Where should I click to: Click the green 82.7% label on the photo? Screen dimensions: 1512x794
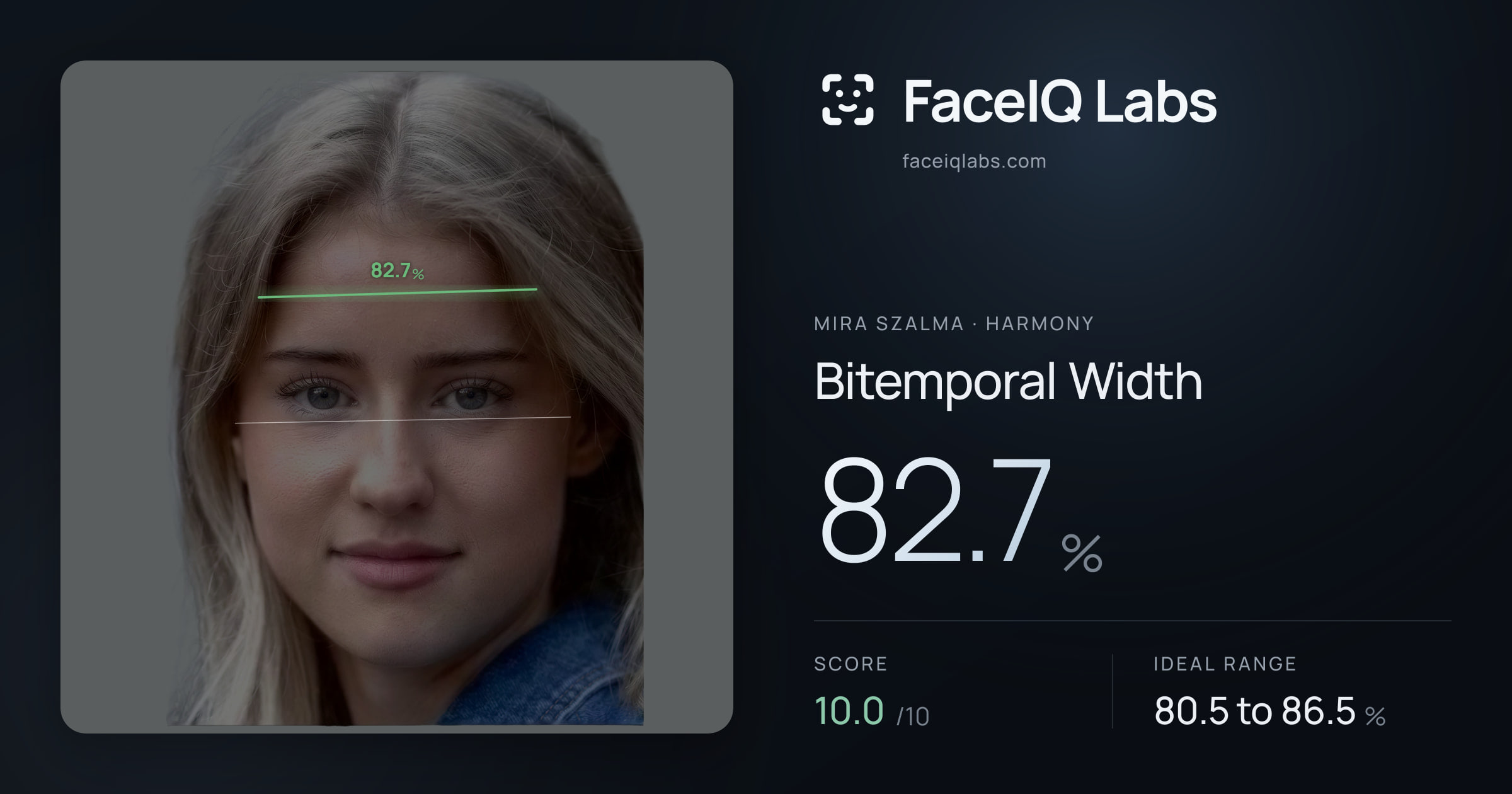point(397,271)
